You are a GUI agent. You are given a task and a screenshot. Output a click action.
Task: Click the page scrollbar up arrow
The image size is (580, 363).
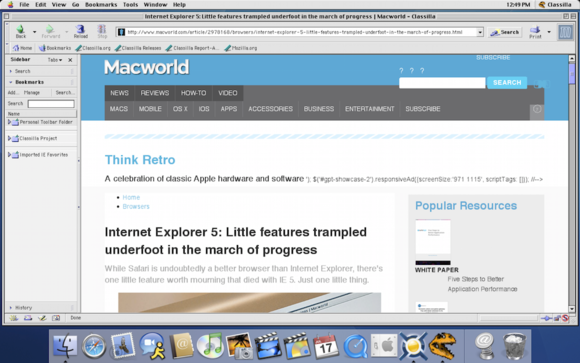571,58
